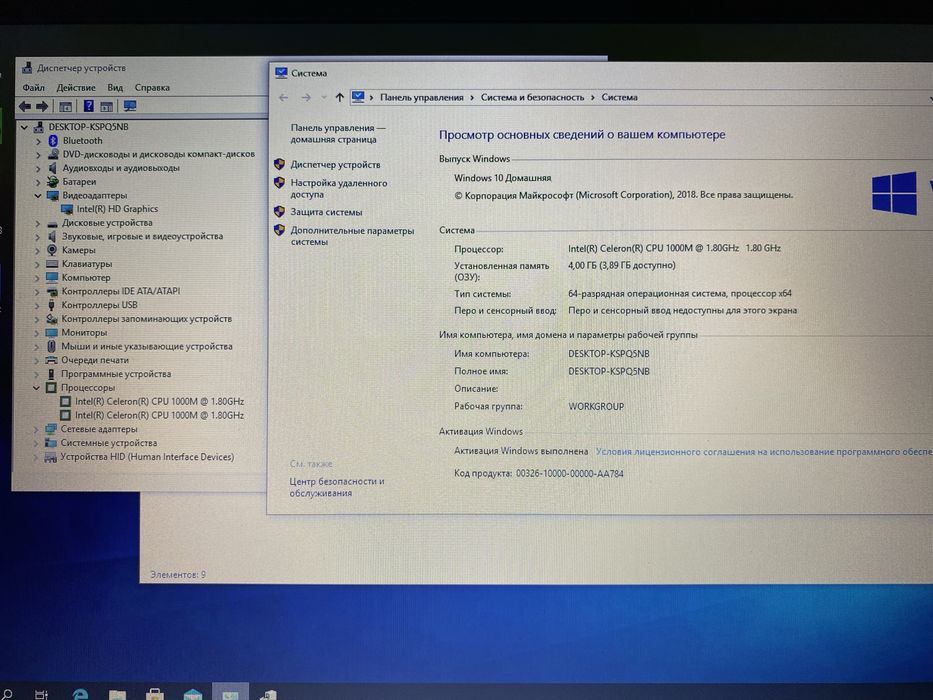Click the Защита системы link
This screenshot has height=700, width=933.
pos(326,212)
